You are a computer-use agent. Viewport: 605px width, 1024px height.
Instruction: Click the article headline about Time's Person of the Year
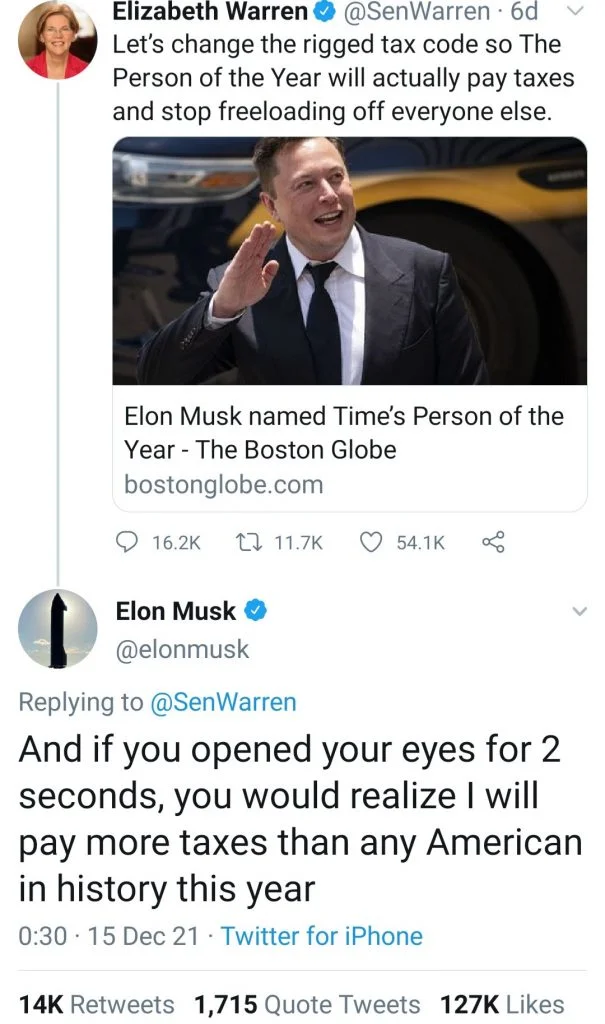click(x=344, y=432)
